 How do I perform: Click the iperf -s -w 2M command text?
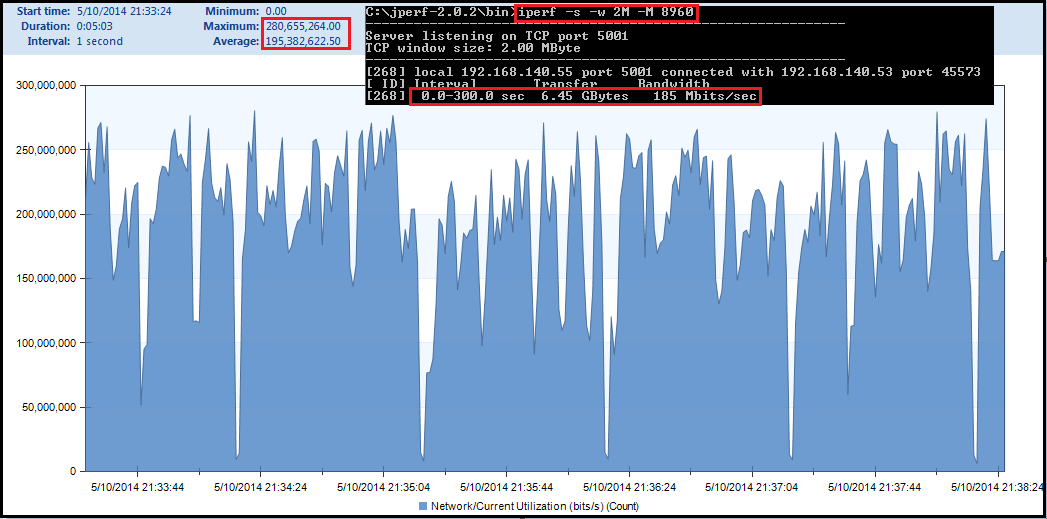point(605,12)
